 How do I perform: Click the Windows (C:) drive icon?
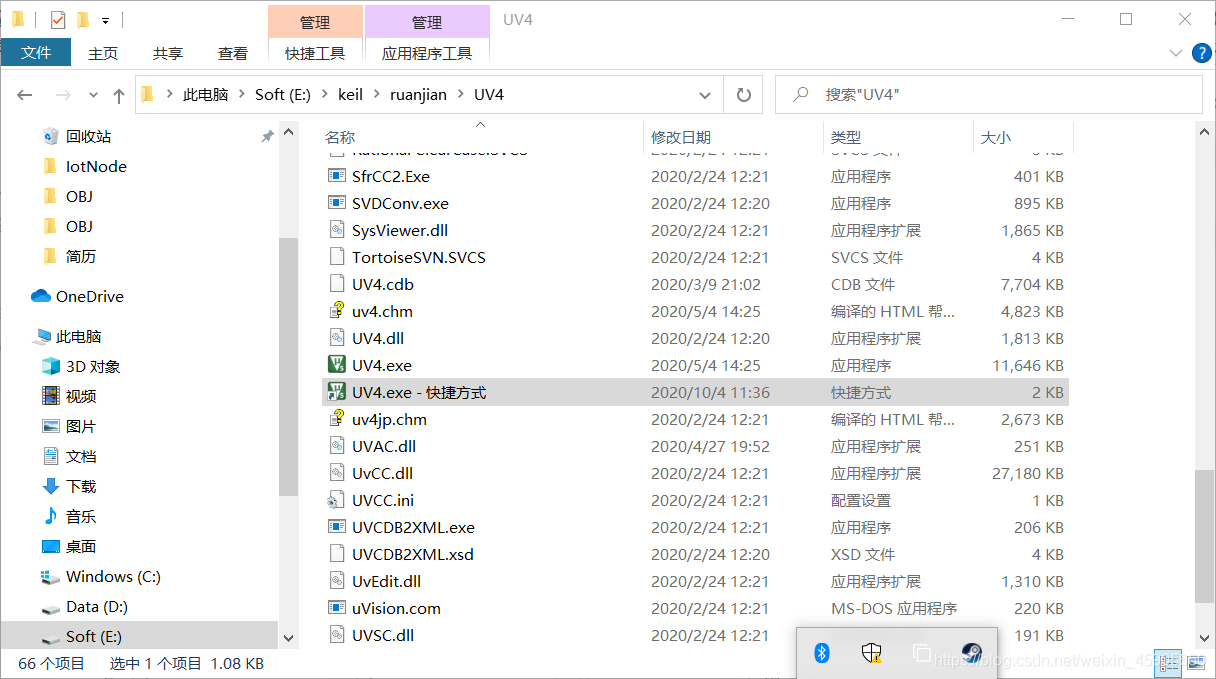(51, 576)
